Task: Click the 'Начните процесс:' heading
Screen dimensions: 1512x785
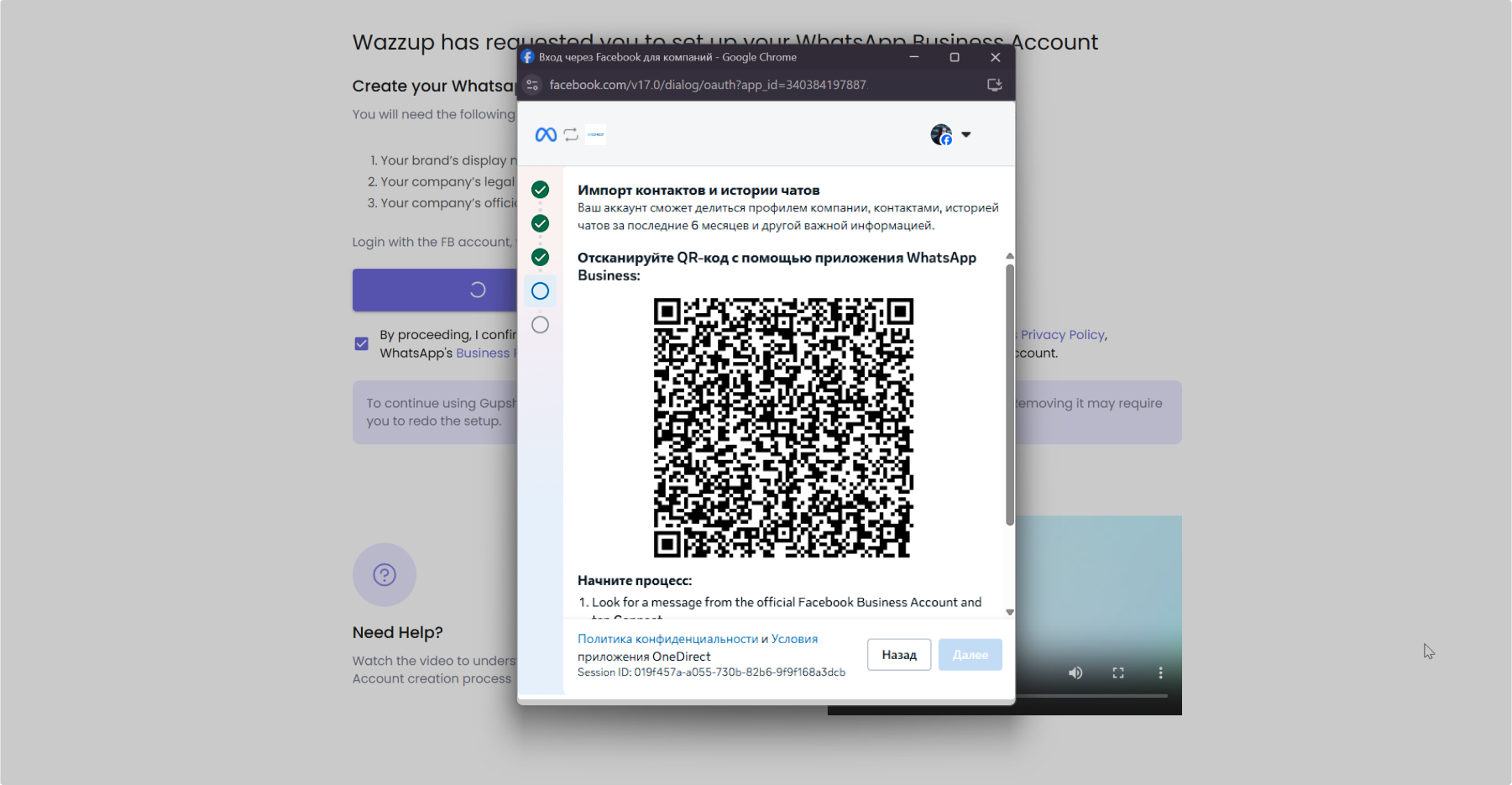Action: pos(635,580)
